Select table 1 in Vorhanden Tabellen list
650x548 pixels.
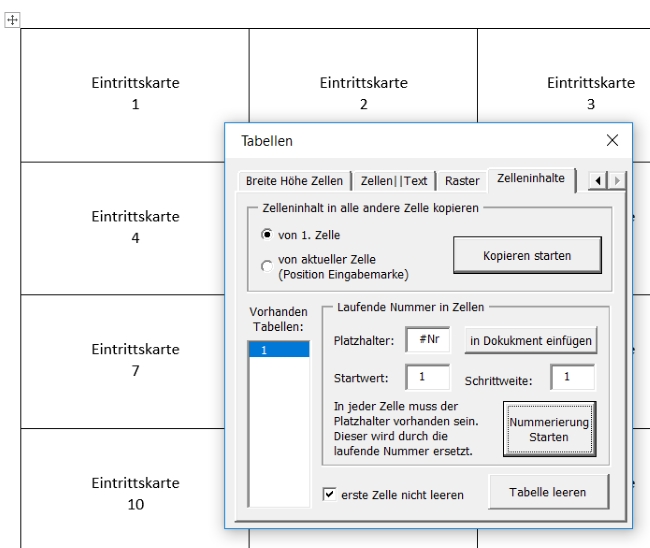pos(280,350)
